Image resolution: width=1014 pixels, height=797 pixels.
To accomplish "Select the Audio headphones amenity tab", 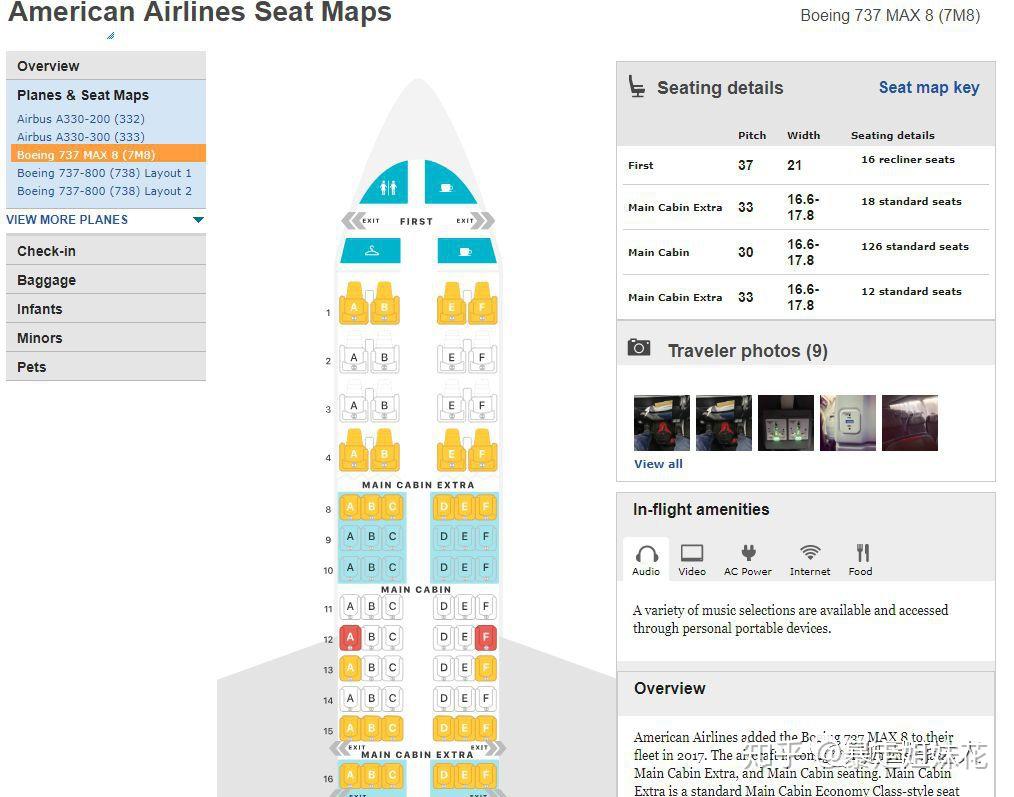I will [646, 560].
